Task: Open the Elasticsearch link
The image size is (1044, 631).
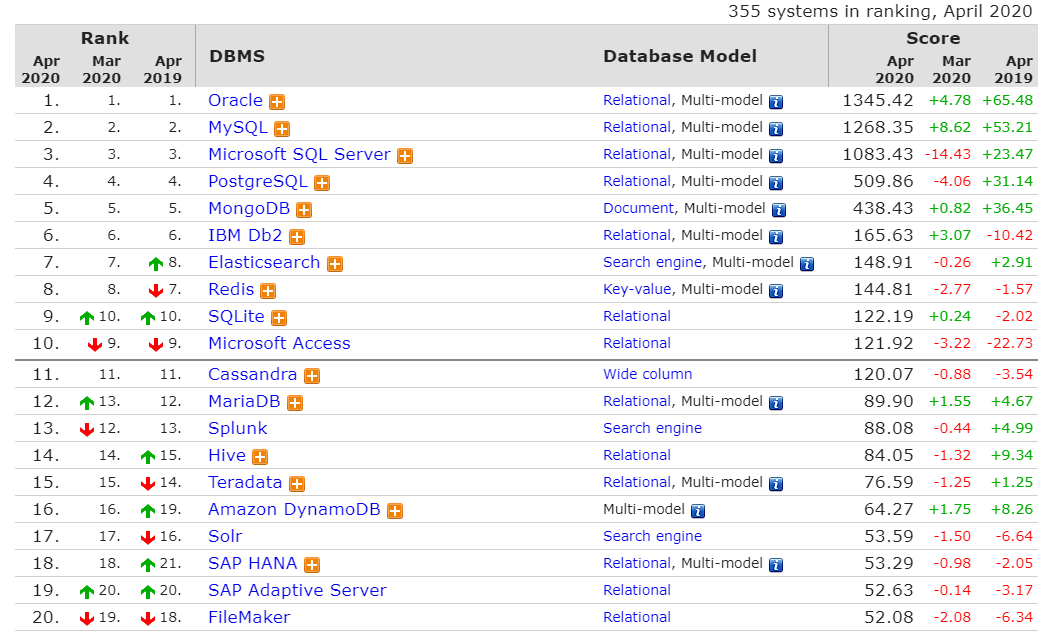Action: (x=264, y=263)
